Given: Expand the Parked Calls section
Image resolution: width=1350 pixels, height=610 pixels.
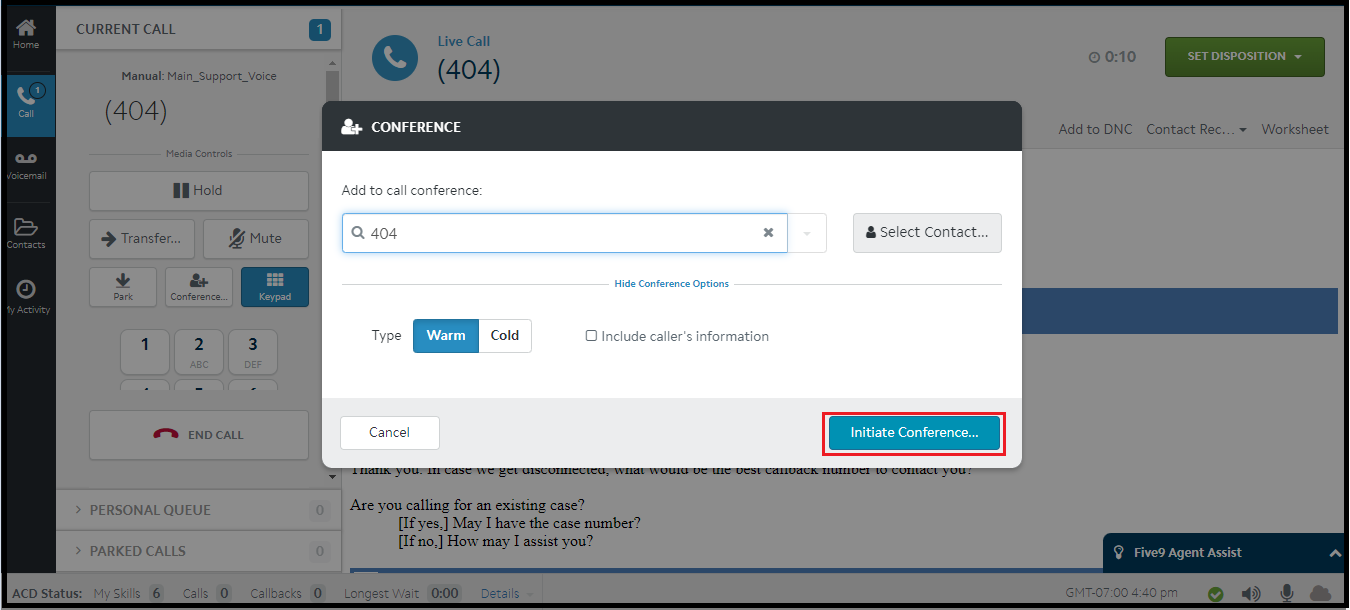Looking at the screenshot, I should [199, 551].
